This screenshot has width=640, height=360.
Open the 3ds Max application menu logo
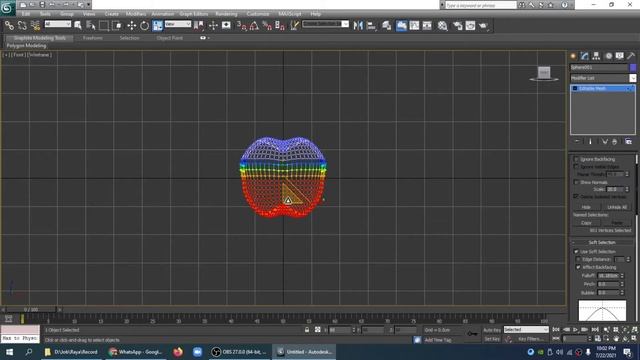[7, 8]
